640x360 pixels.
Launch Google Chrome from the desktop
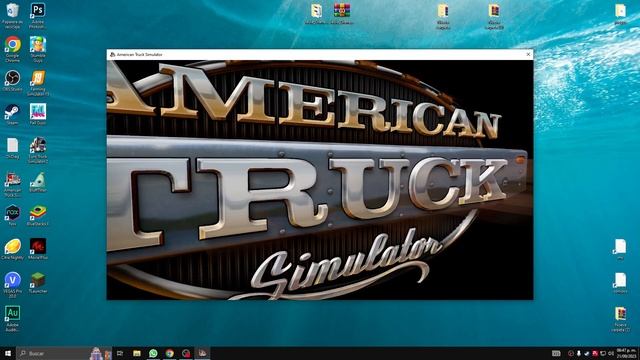[12, 49]
